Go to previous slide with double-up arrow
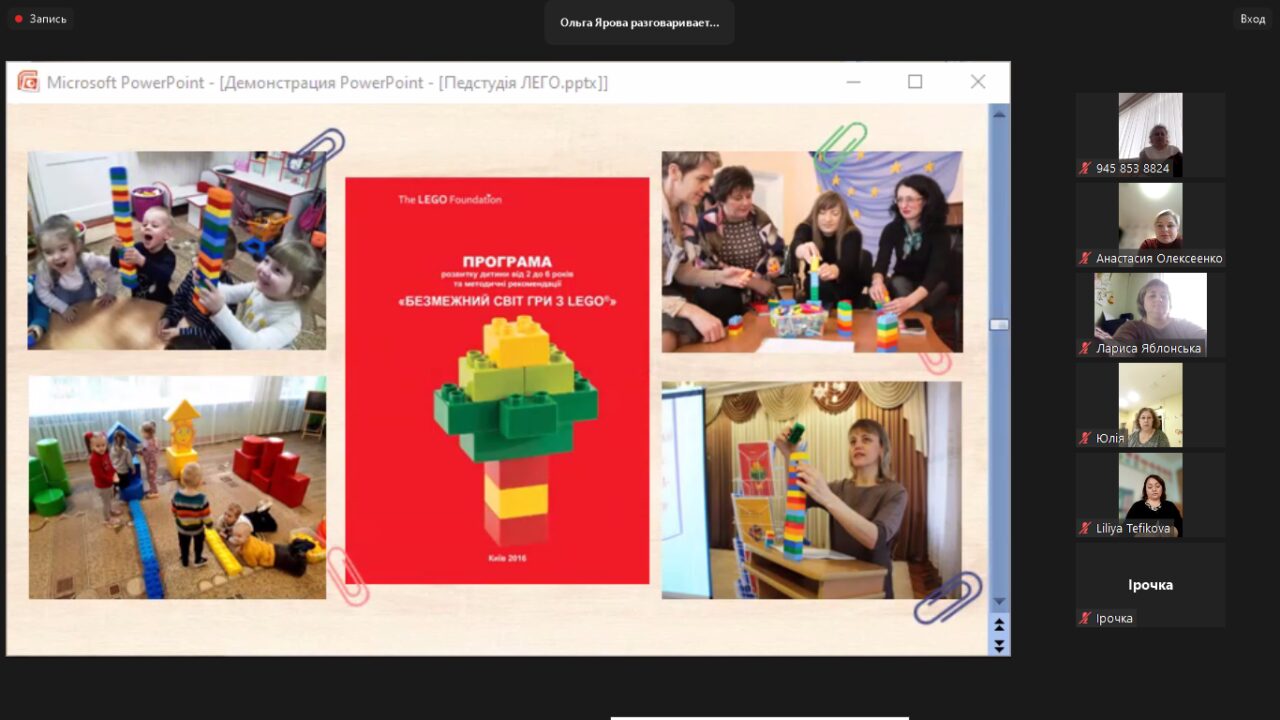This screenshot has height=720, width=1280. coord(999,625)
